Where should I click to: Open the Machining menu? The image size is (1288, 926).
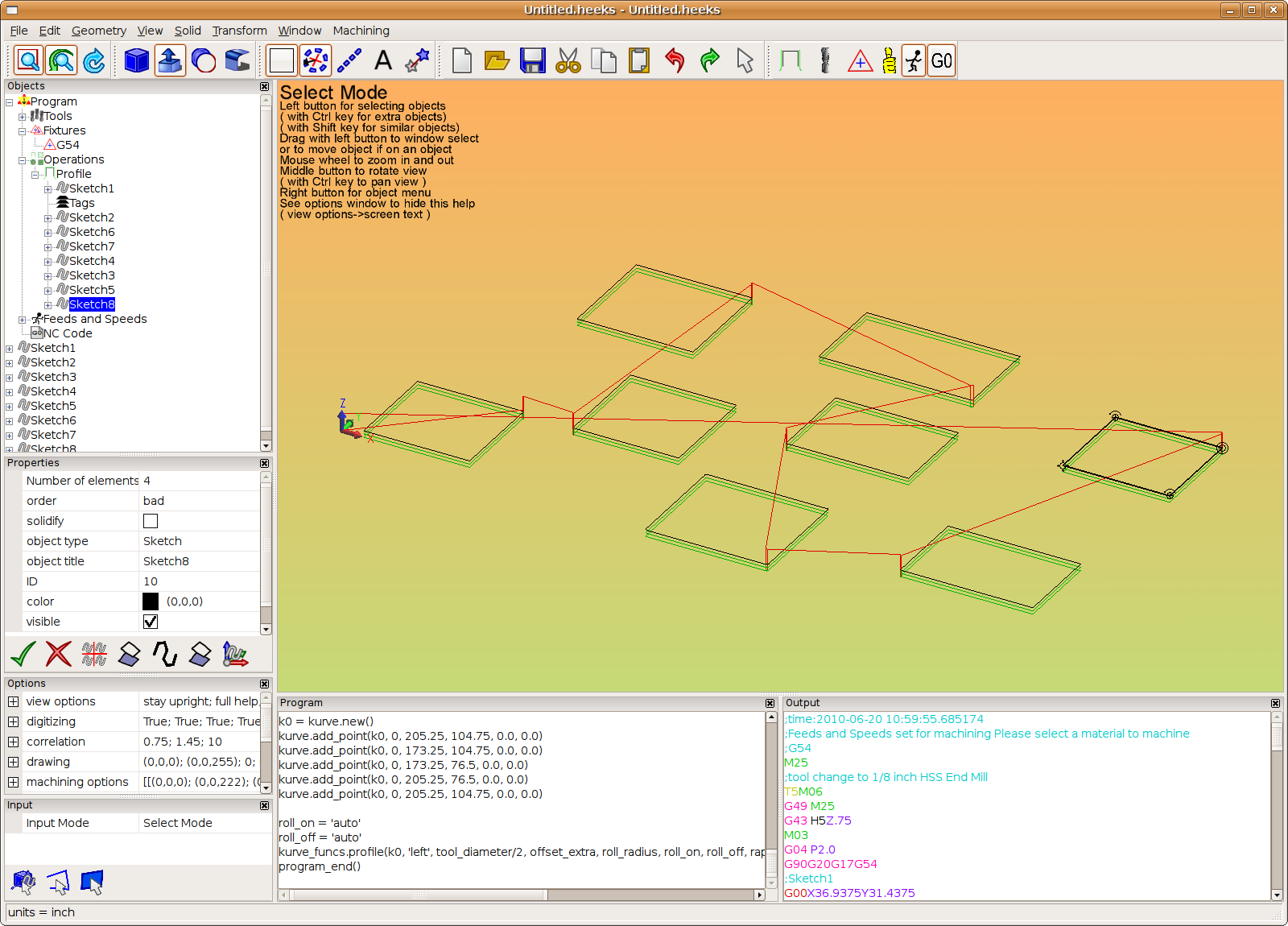(361, 31)
